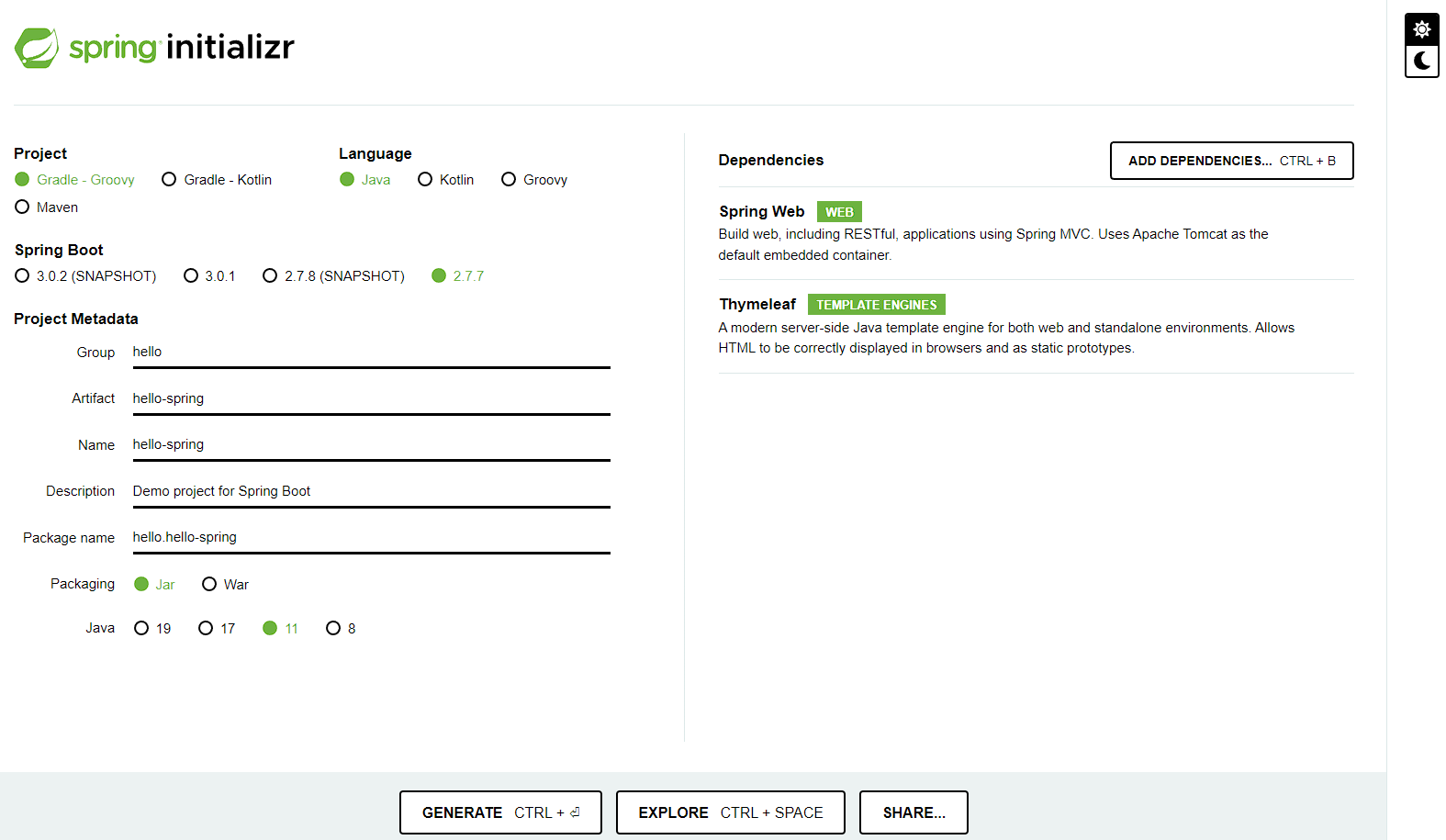Select Gradle - Kotlin project type
The width and height of the screenshot is (1446, 840).
pos(217,180)
